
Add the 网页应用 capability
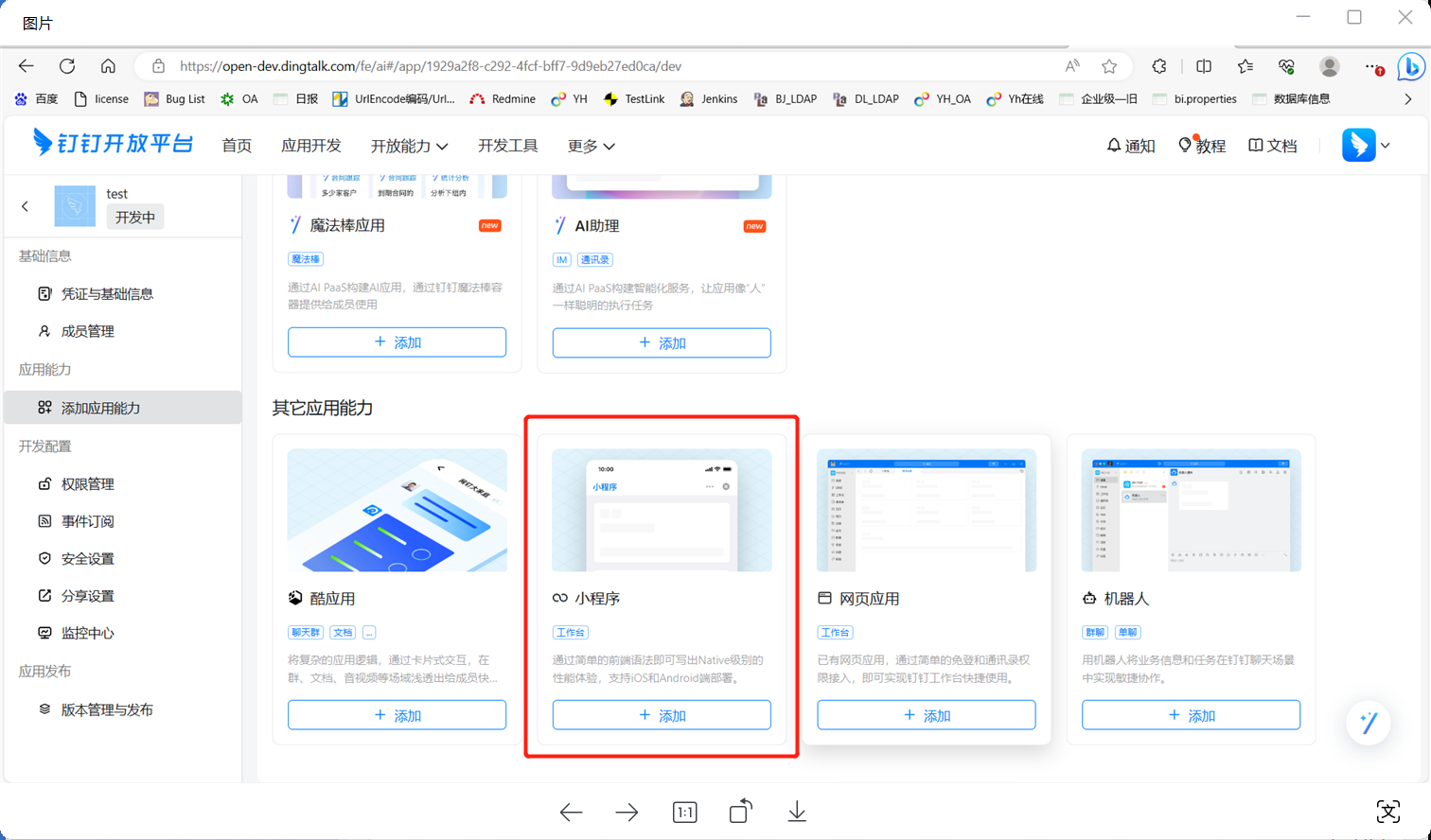927,715
